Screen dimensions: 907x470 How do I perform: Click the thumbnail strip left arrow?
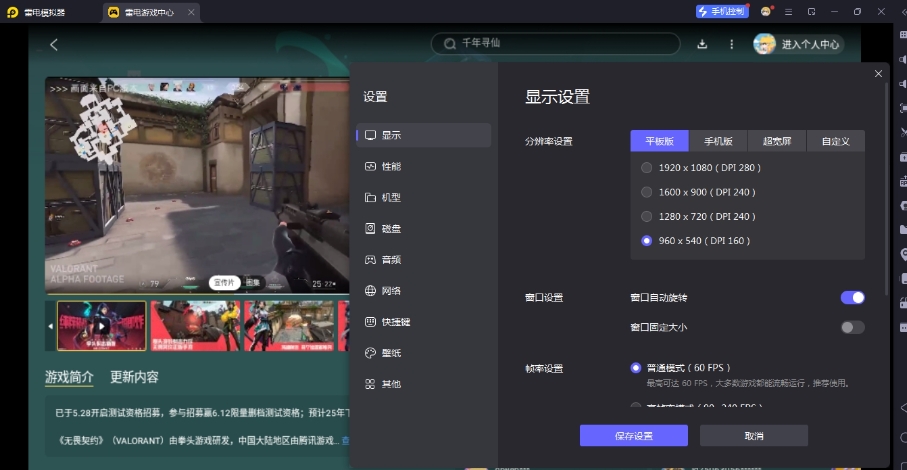(x=50, y=326)
